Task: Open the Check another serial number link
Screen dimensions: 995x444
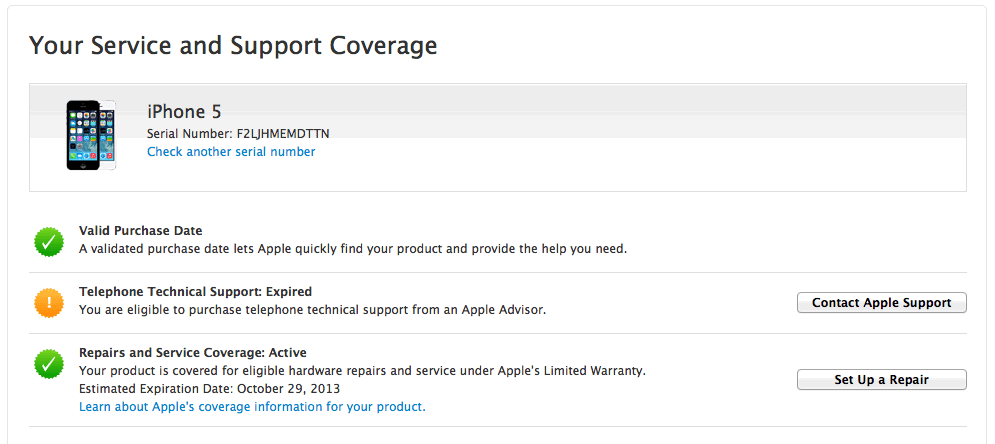Action: pyautogui.click(x=231, y=152)
